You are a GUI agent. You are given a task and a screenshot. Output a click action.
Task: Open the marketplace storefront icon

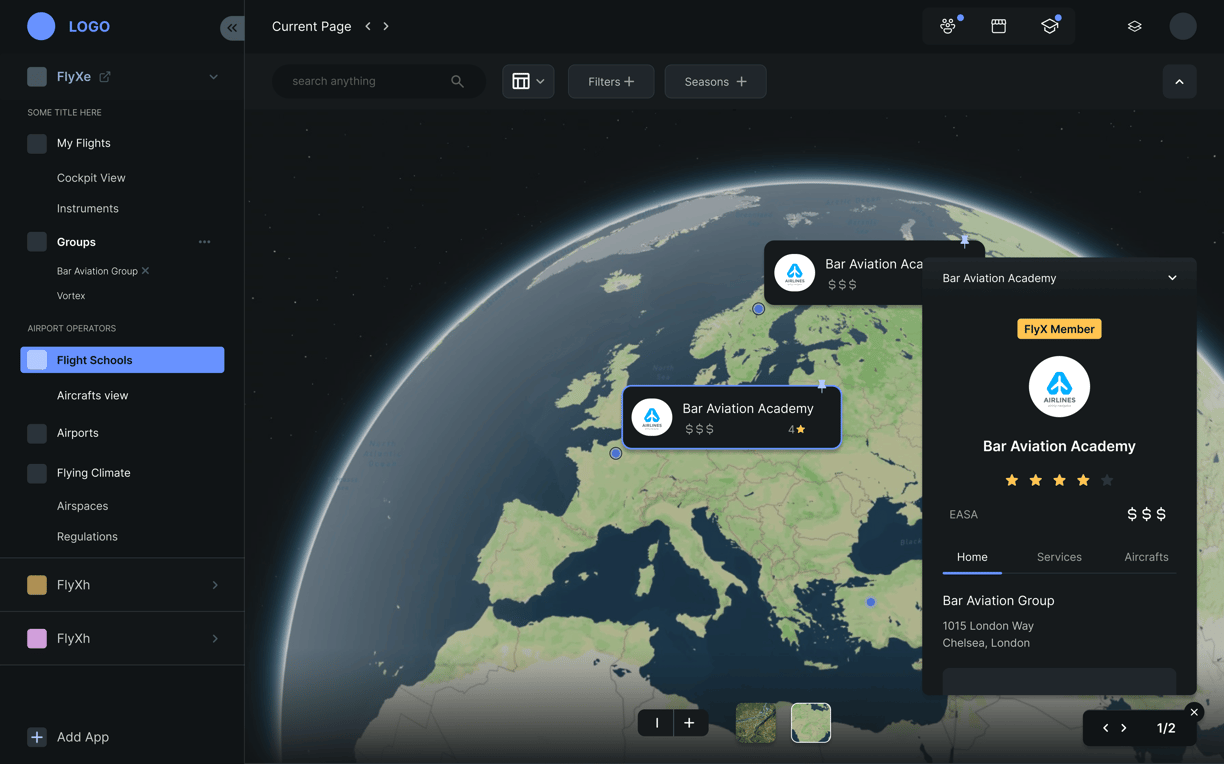[998, 26]
